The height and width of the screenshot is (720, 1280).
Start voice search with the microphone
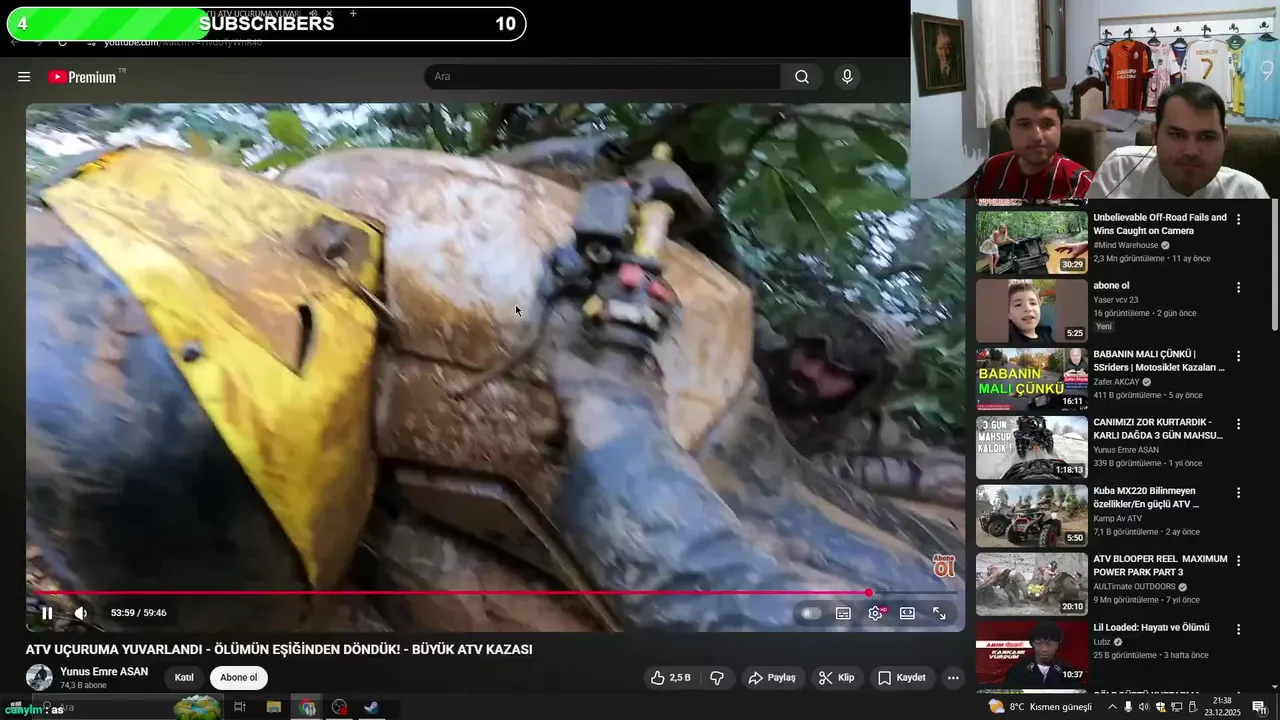(847, 77)
